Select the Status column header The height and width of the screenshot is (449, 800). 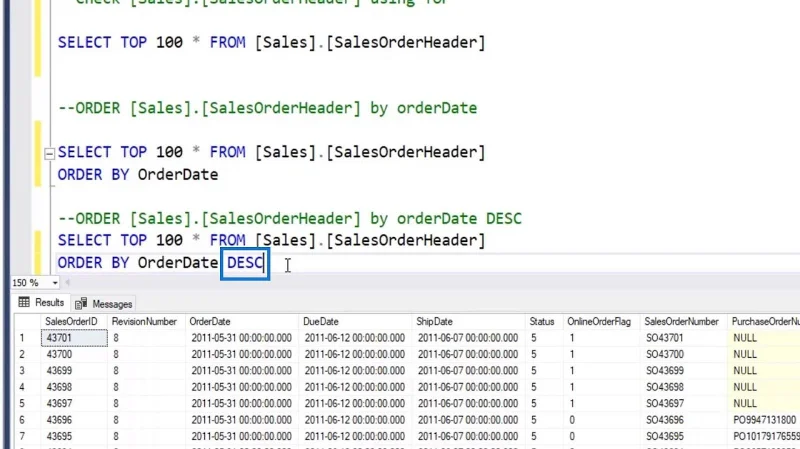click(544, 321)
